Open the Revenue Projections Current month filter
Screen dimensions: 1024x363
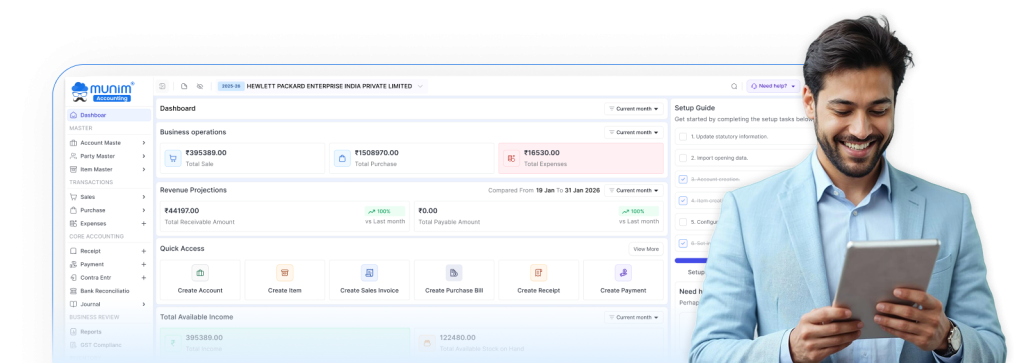(633, 191)
